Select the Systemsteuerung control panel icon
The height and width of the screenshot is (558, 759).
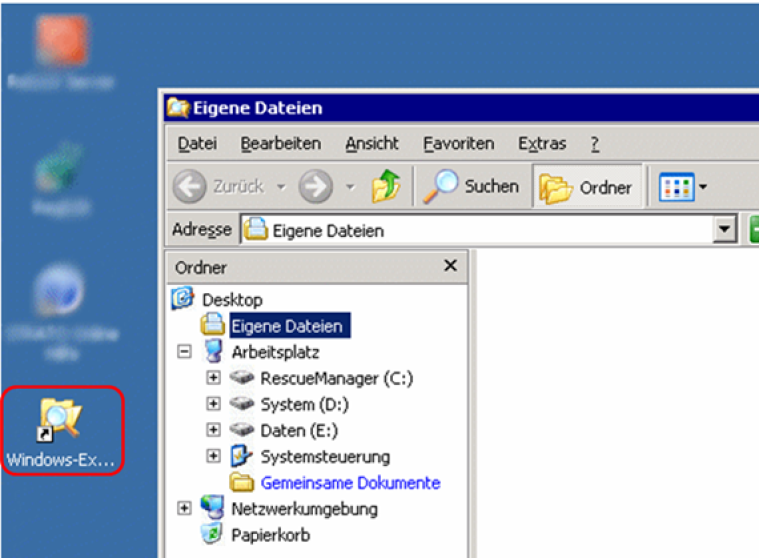(x=242, y=457)
